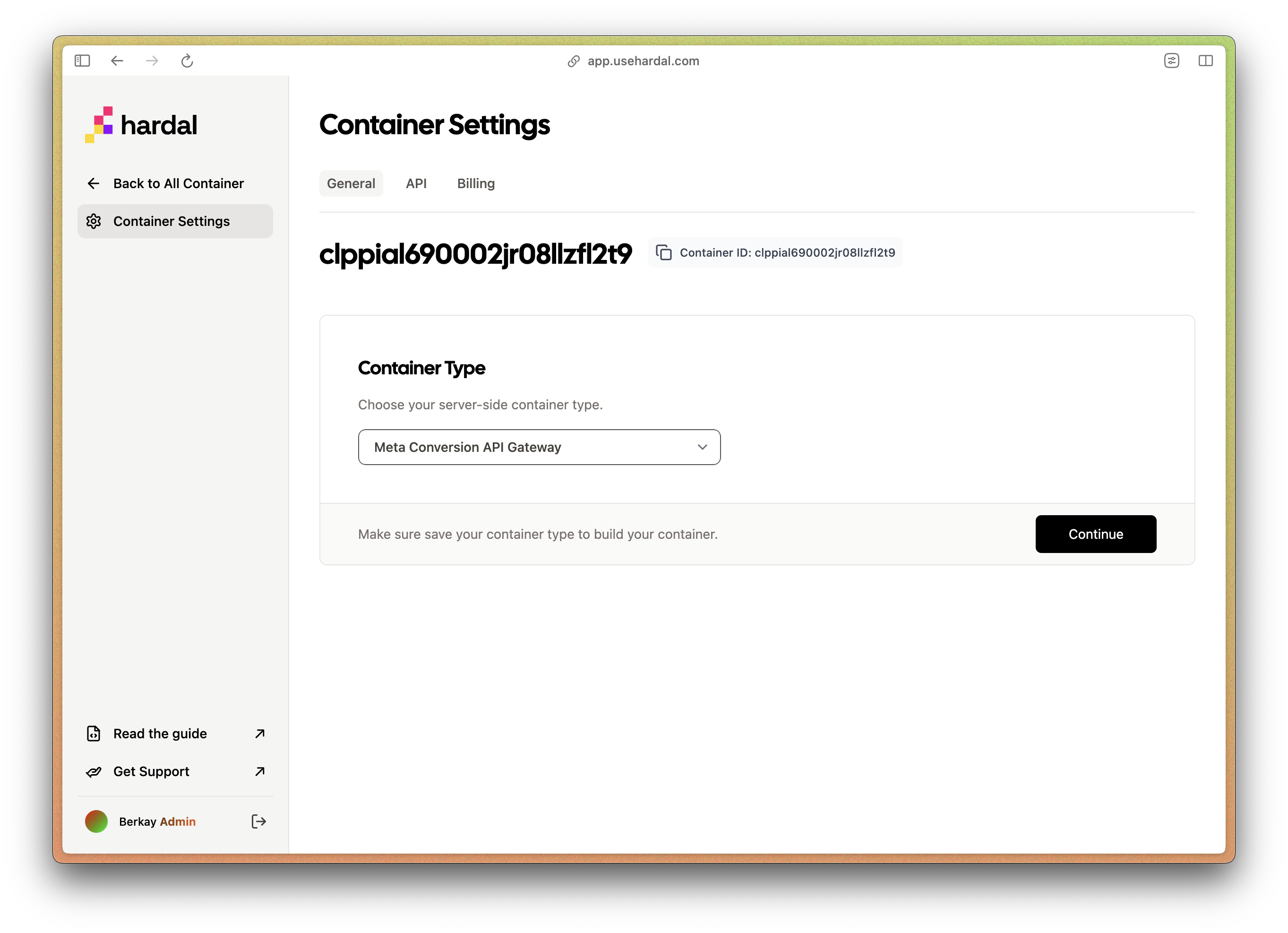Click the Continue button
Viewport: 1288px width, 933px height.
tap(1096, 534)
